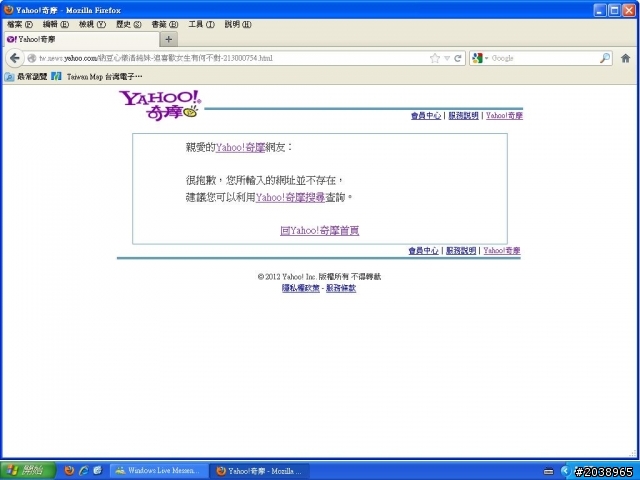Image resolution: width=640 pixels, height=480 pixels.
Task: Reload the page using the refresh icon
Action: pos(458,58)
